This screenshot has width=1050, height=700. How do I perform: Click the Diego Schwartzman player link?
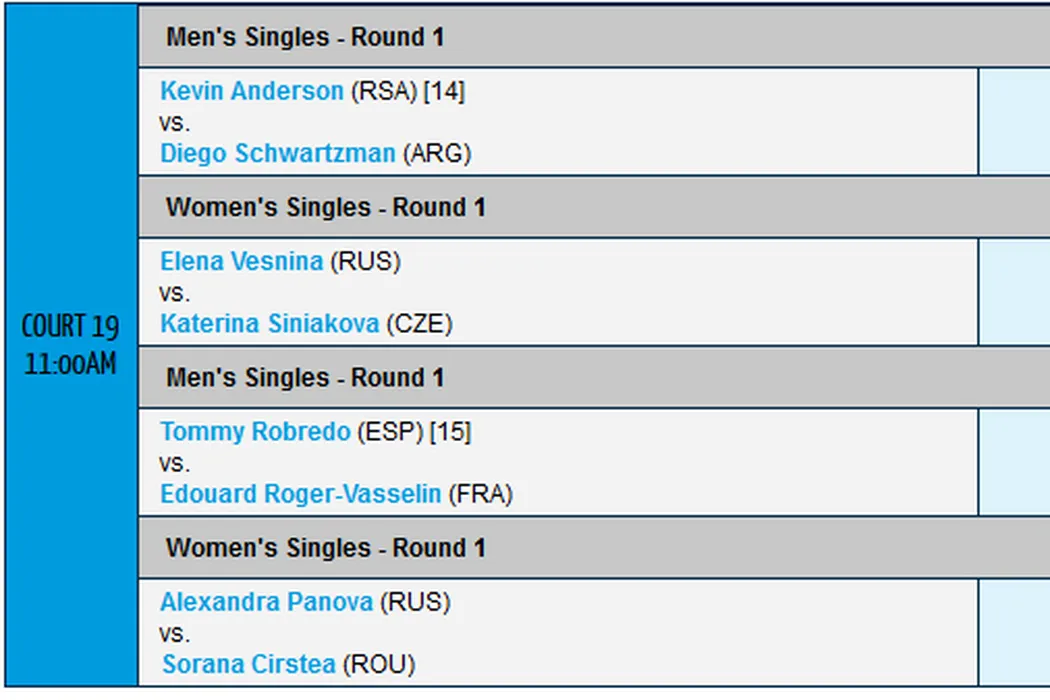(278, 153)
